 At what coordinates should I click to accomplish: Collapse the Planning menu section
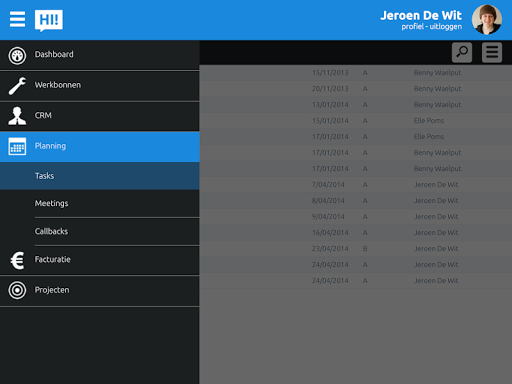(100, 147)
